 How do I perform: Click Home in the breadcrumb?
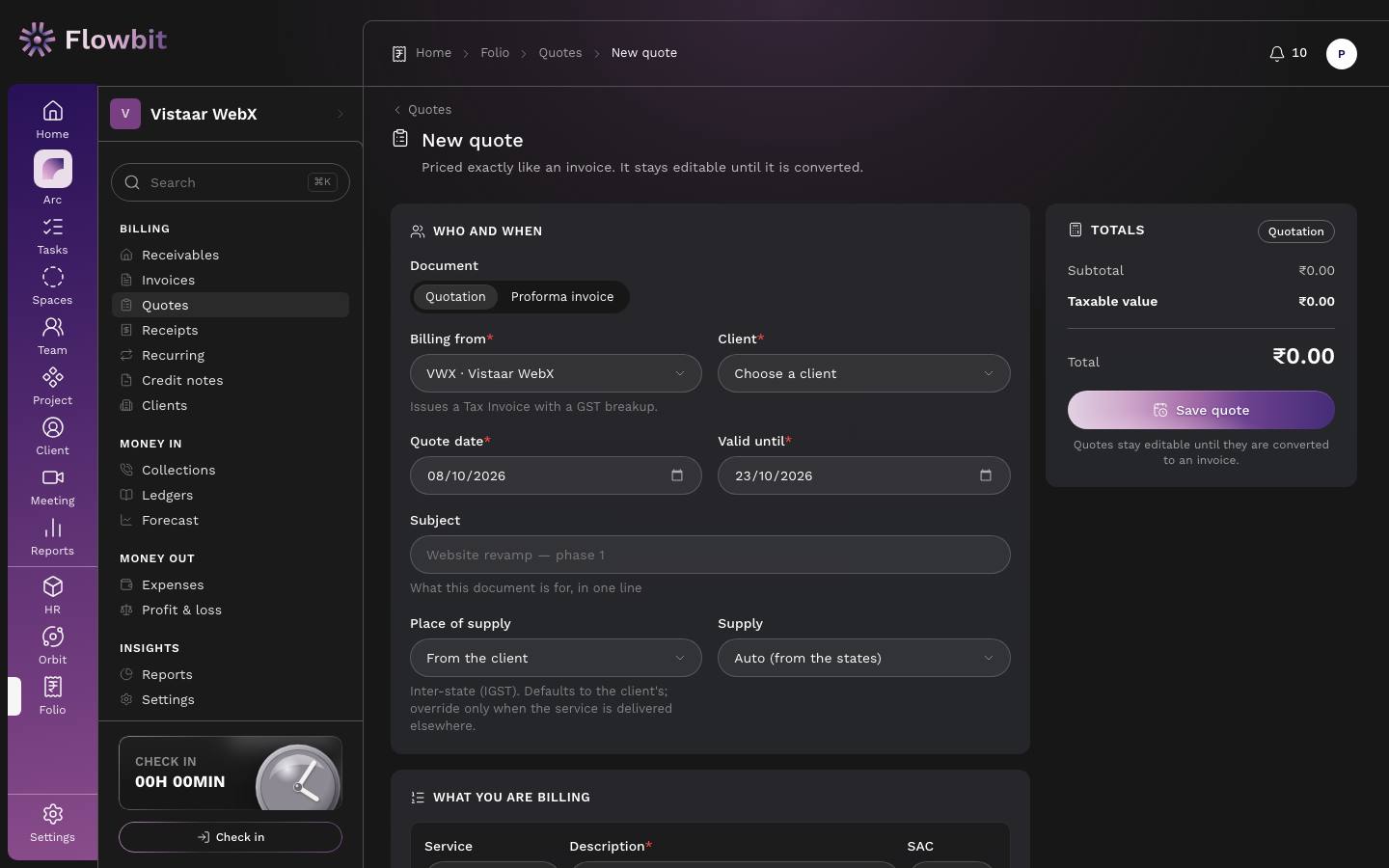[x=433, y=53]
